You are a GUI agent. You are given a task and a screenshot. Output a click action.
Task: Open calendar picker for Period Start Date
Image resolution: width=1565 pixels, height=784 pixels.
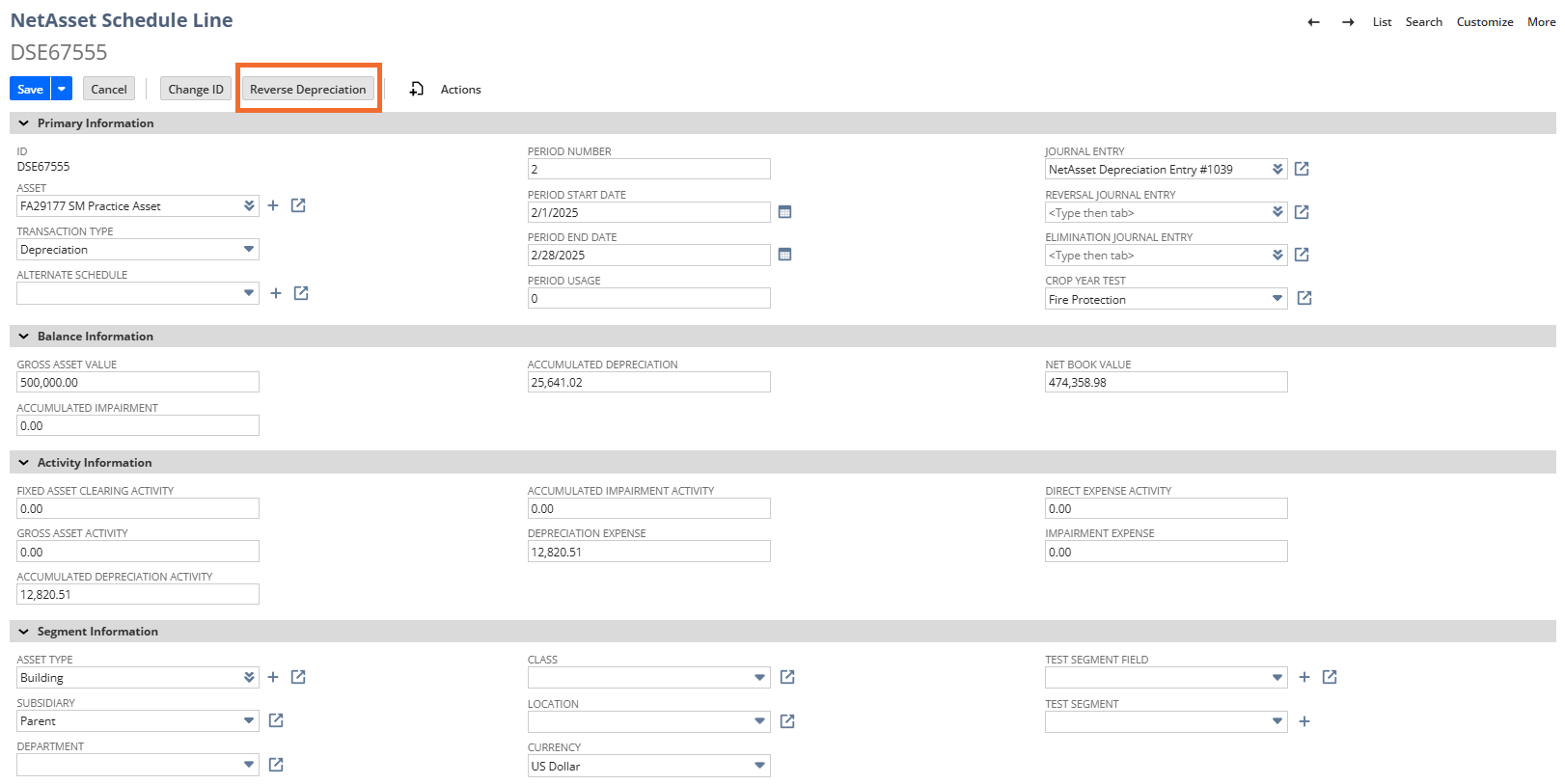[x=784, y=212]
